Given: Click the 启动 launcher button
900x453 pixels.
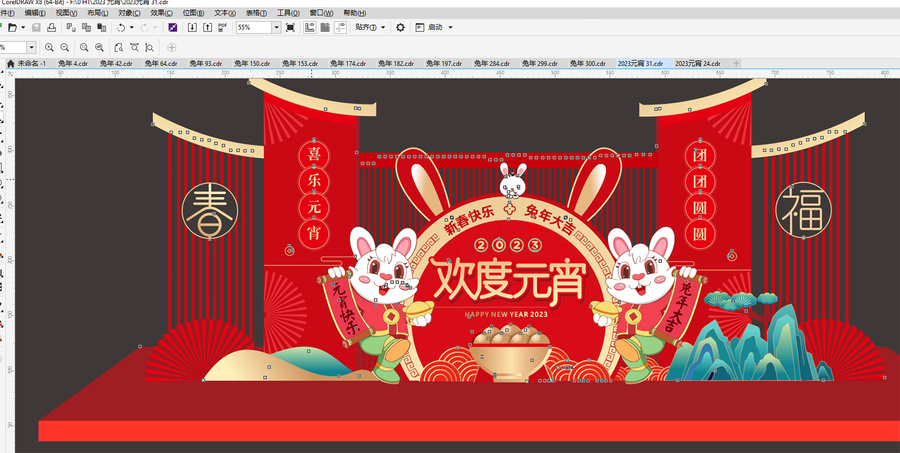Looking at the screenshot, I should (x=429, y=27).
